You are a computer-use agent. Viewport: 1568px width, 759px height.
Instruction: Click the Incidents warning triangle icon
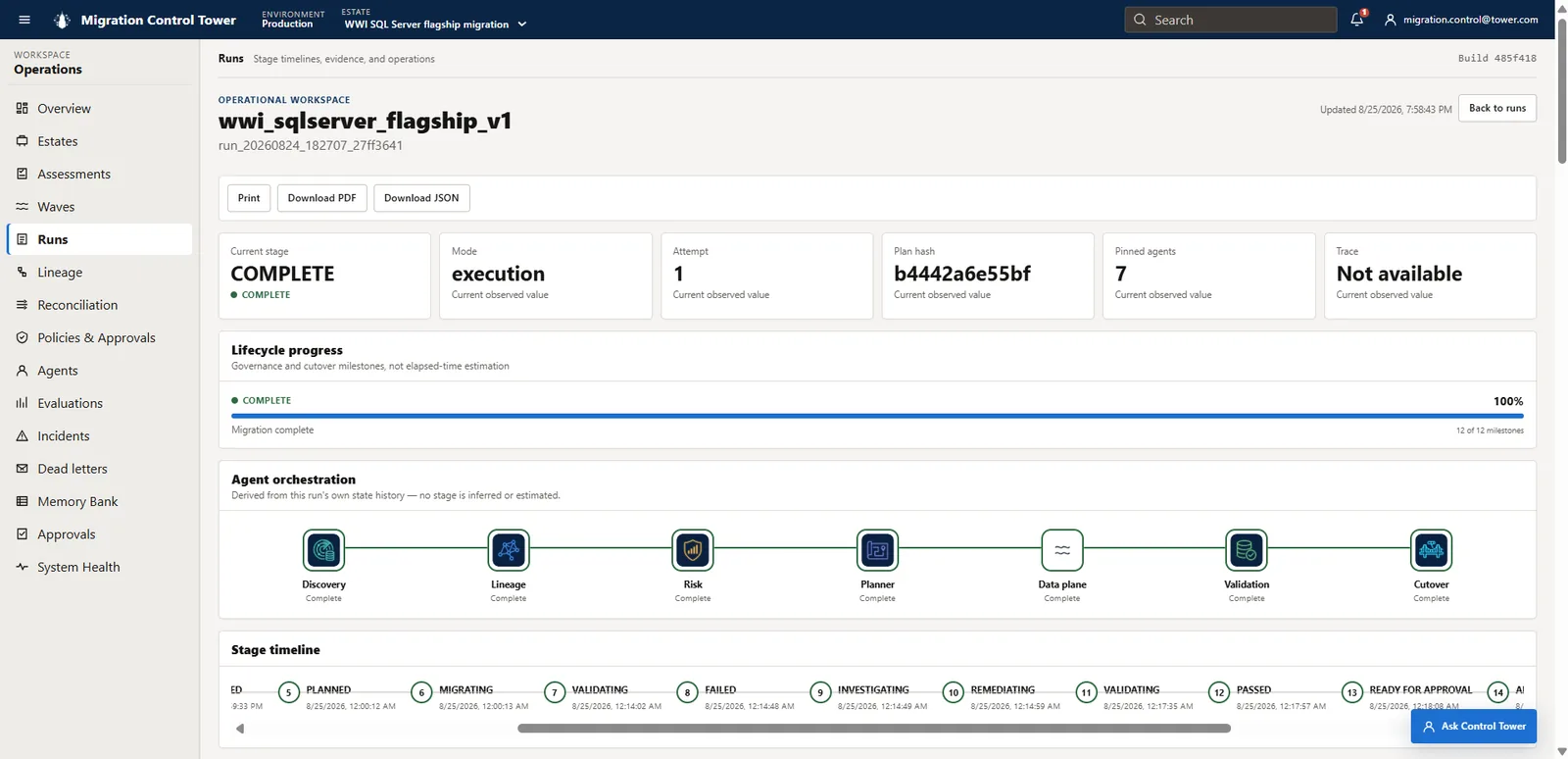point(22,435)
